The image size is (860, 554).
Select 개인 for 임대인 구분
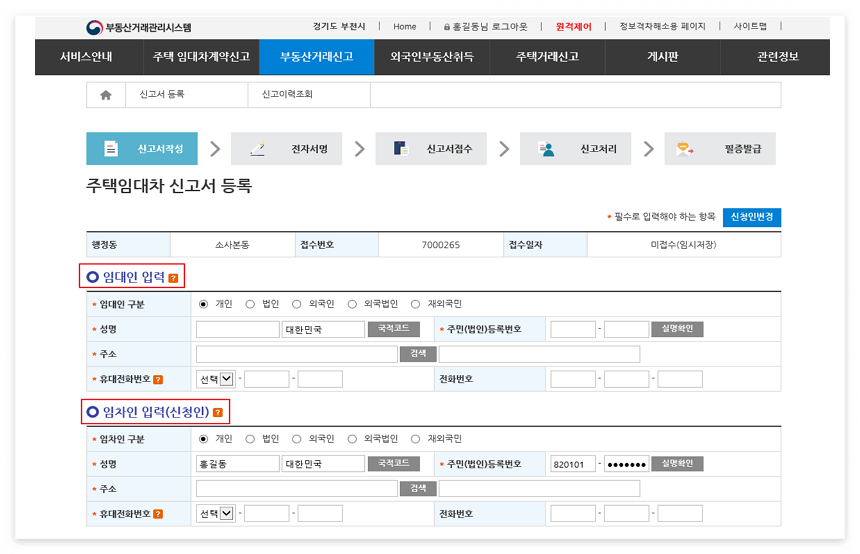[x=203, y=304]
